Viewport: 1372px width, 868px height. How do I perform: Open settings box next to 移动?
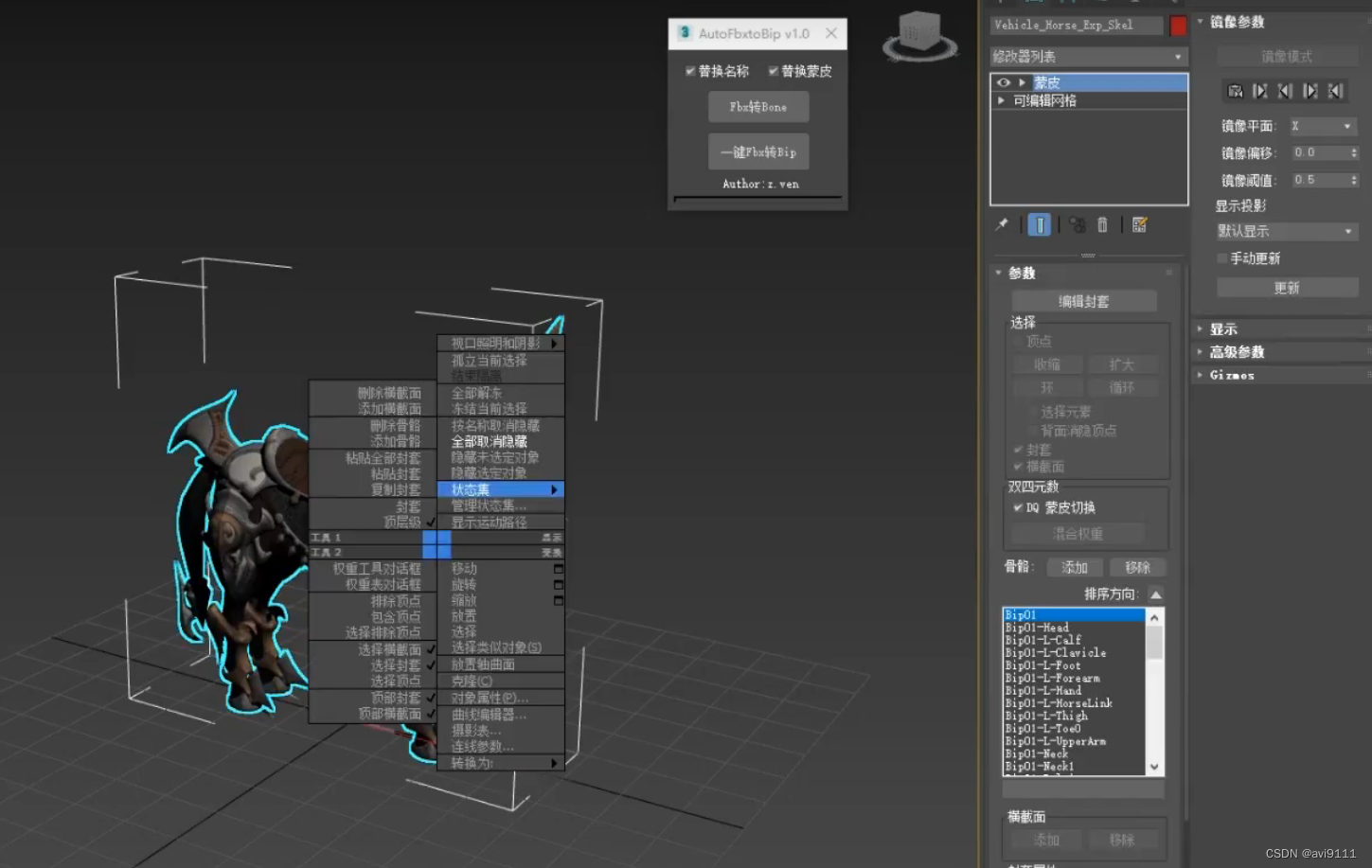click(x=559, y=569)
